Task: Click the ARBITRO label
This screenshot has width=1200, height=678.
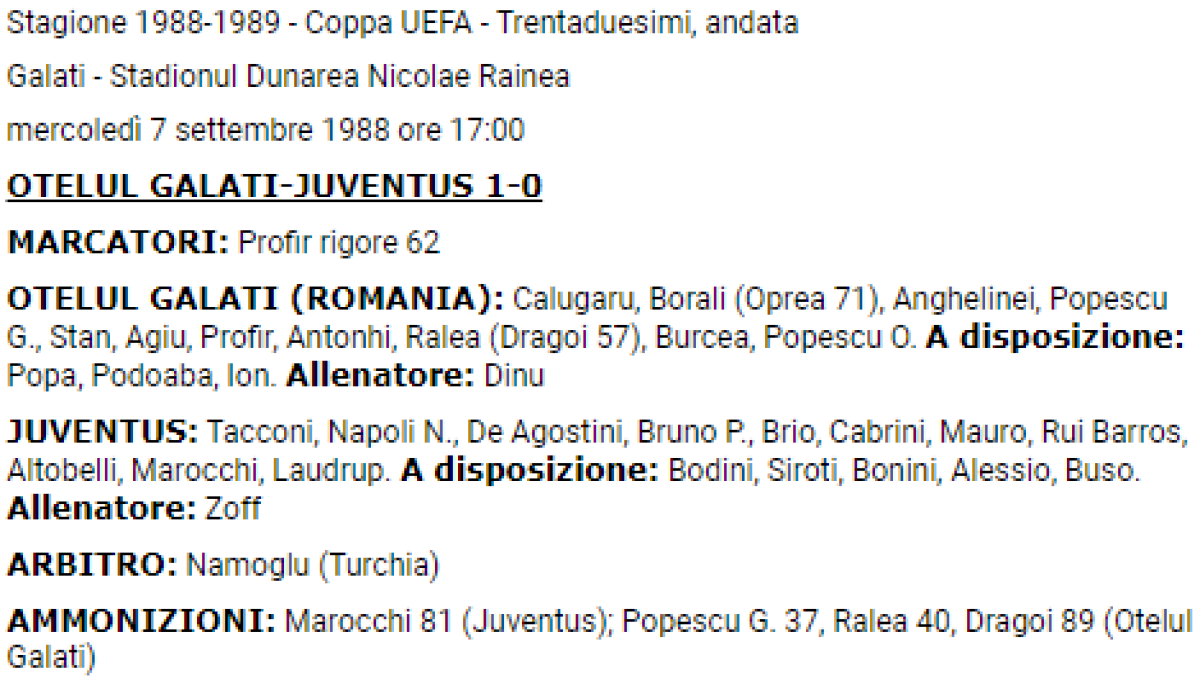Action: pos(91,565)
